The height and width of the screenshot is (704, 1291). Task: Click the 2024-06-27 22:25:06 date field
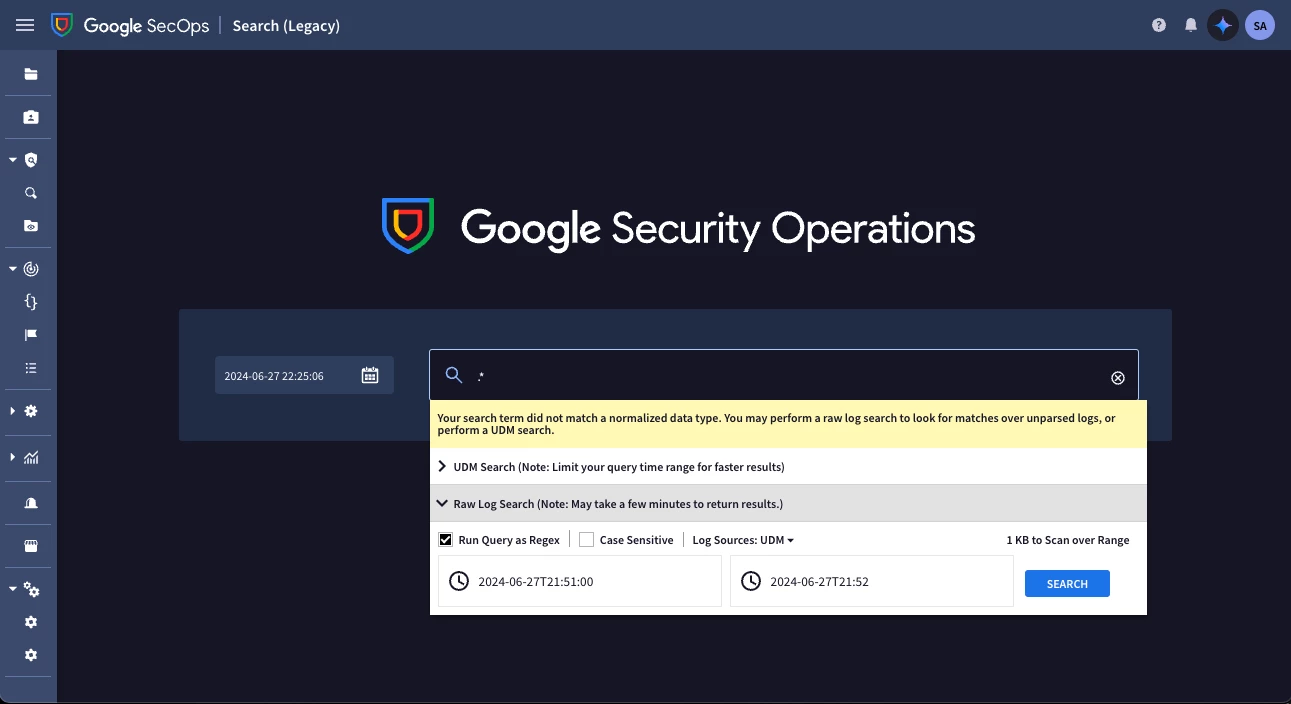point(304,376)
